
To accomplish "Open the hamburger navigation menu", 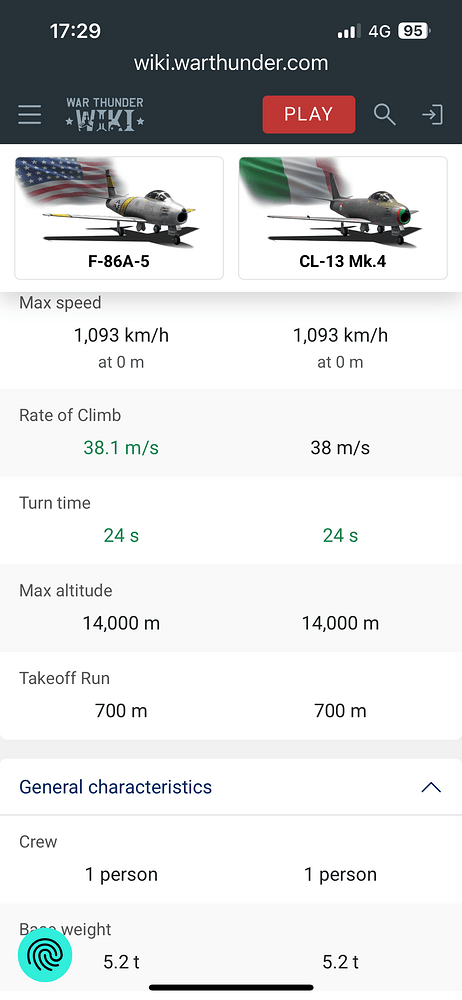I will [29, 115].
